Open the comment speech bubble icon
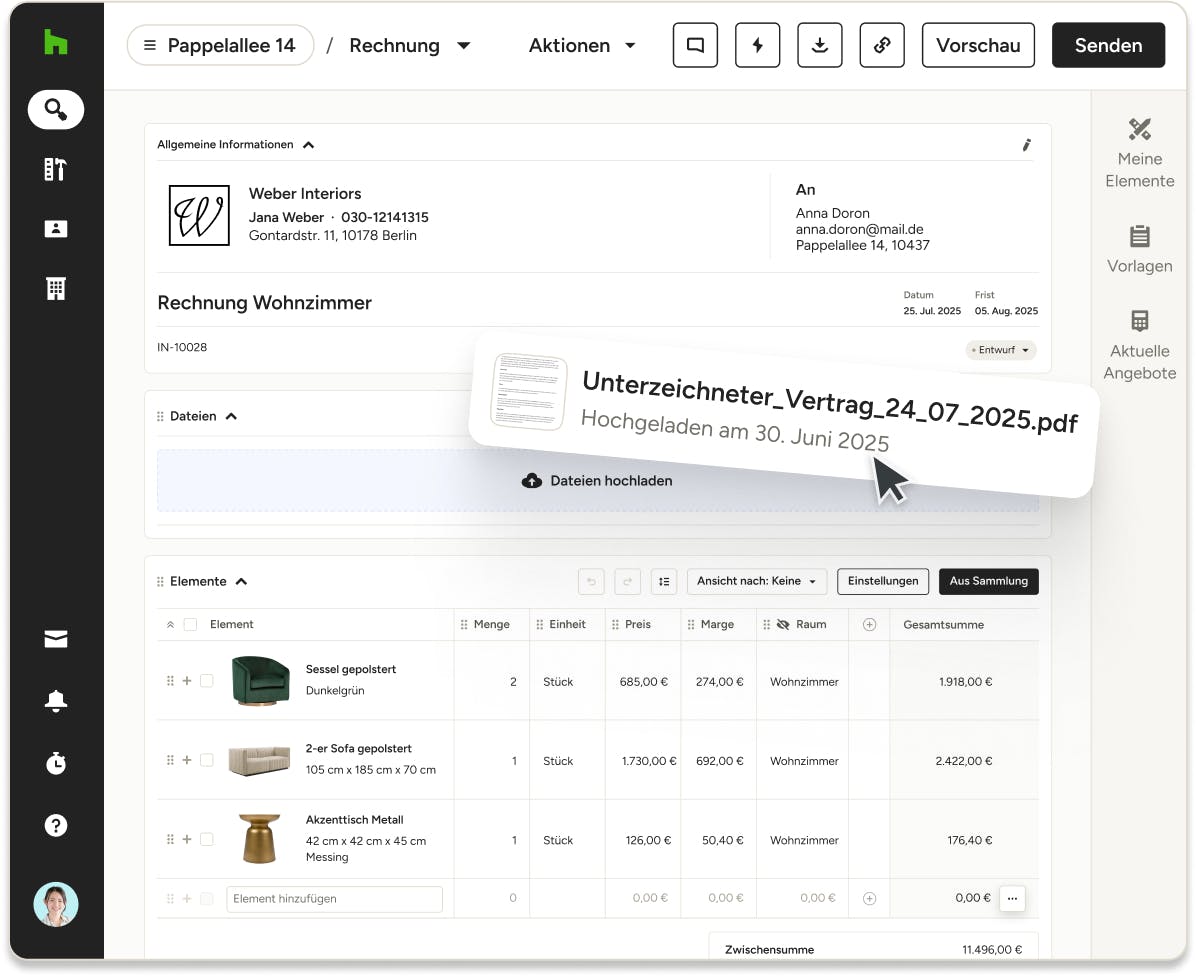Viewport: 1196px width, 977px height. click(x=695, y=46)
